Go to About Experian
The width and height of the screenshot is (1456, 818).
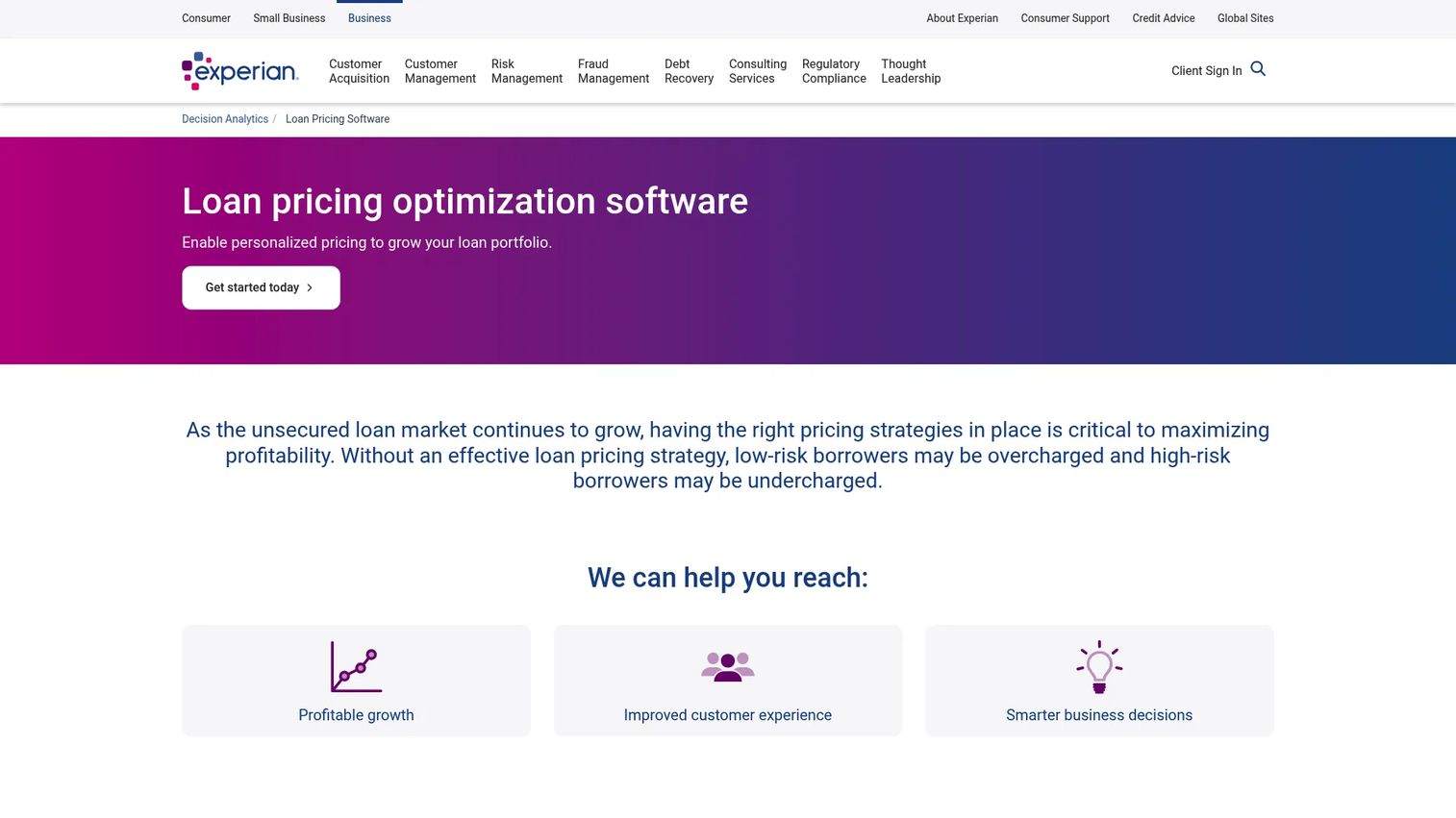click(962, 18)
